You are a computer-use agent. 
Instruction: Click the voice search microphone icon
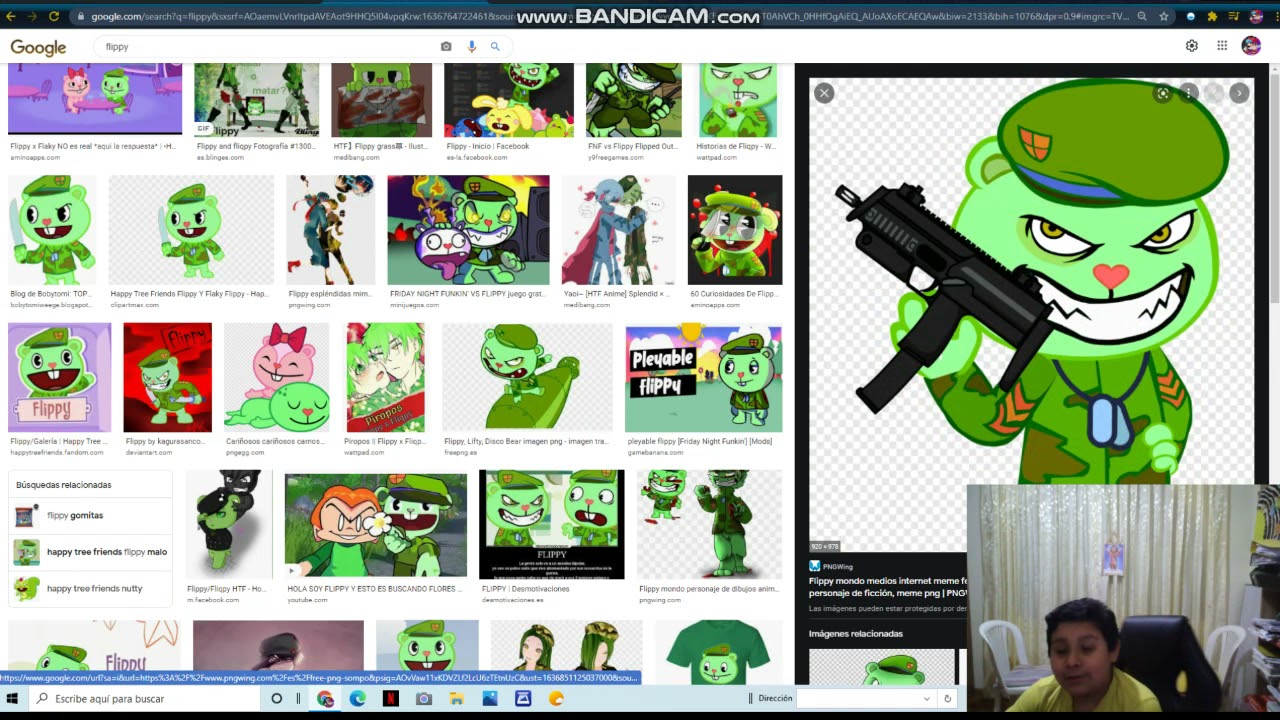(471, 46)
